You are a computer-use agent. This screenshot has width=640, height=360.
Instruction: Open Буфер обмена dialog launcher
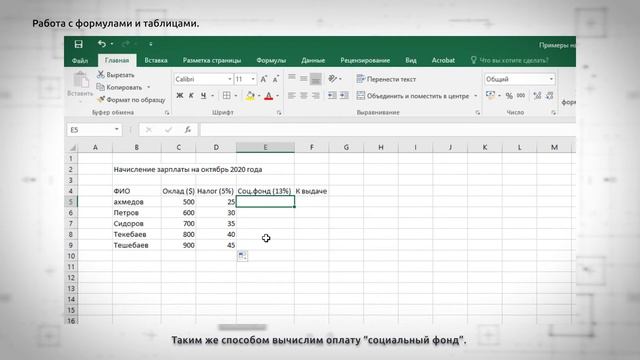coord(167,113)
